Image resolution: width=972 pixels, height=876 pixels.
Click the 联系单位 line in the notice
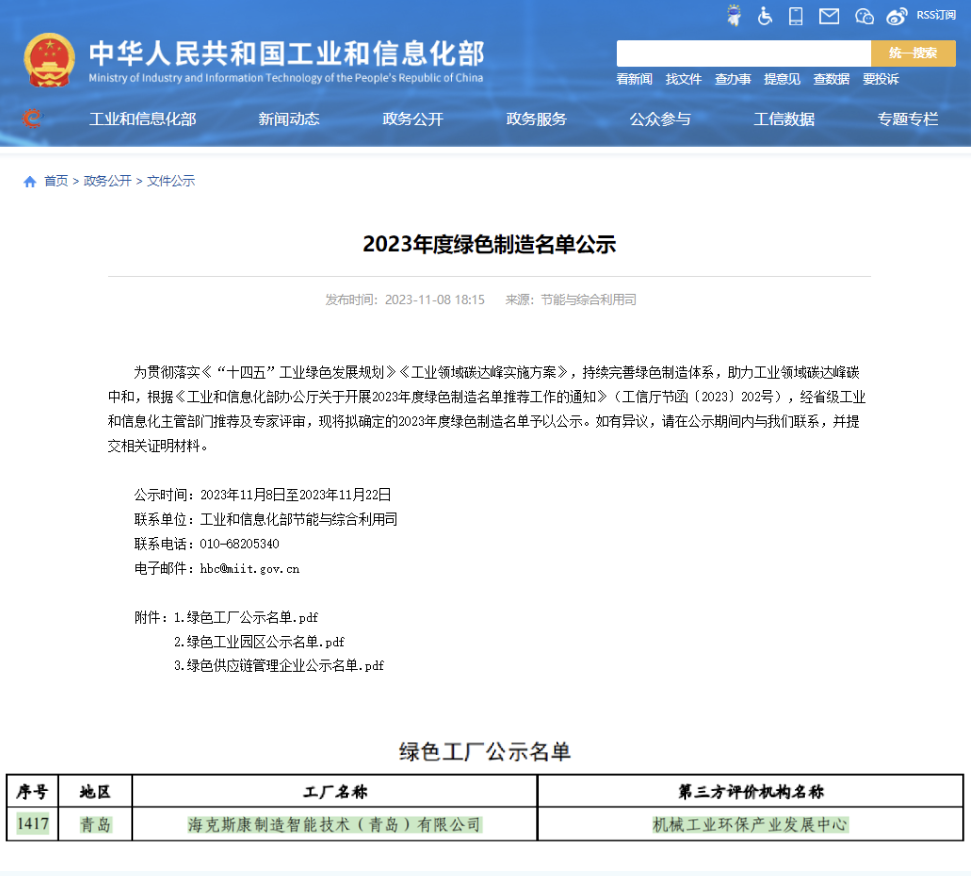266,520
